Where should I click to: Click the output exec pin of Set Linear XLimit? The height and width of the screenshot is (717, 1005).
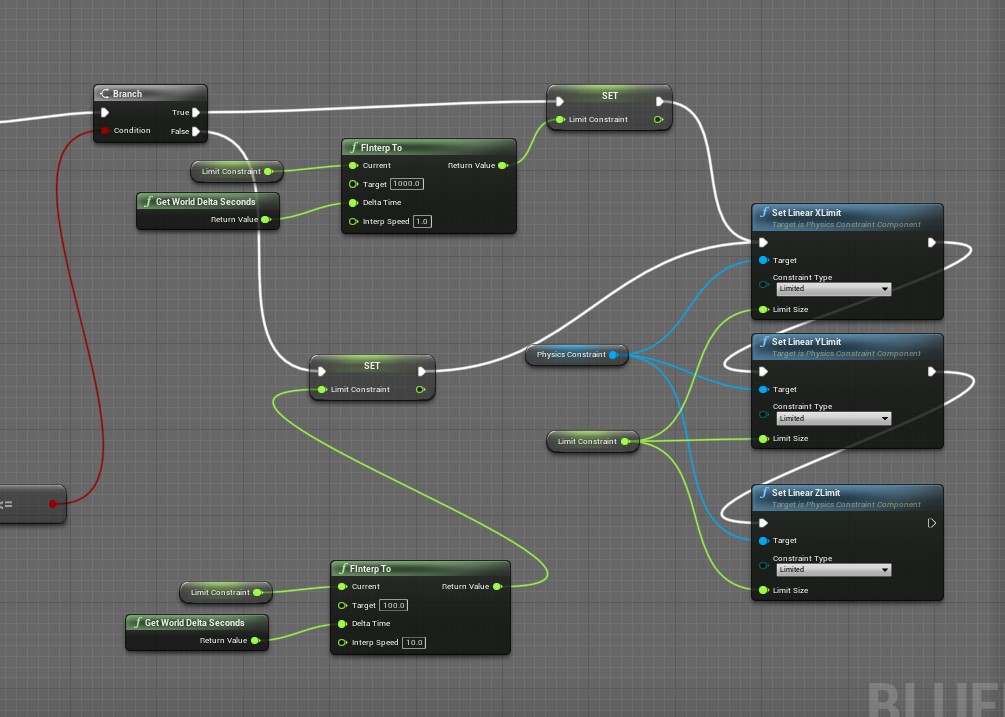tap(932, 242)
